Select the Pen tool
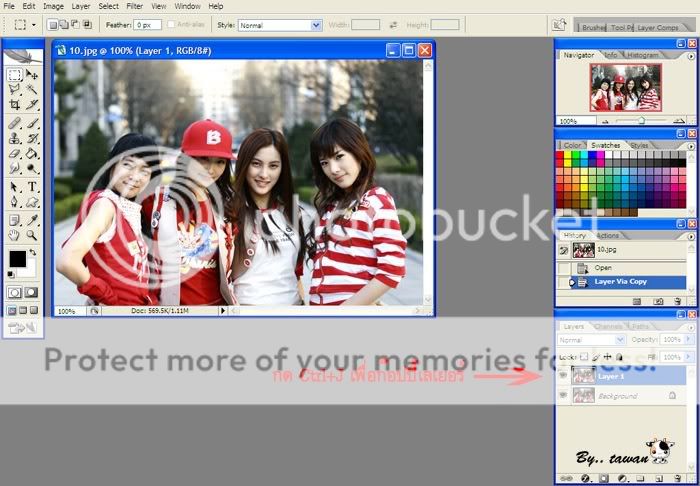Viewport: 700px width, 486px height. (x=15, y=202)
